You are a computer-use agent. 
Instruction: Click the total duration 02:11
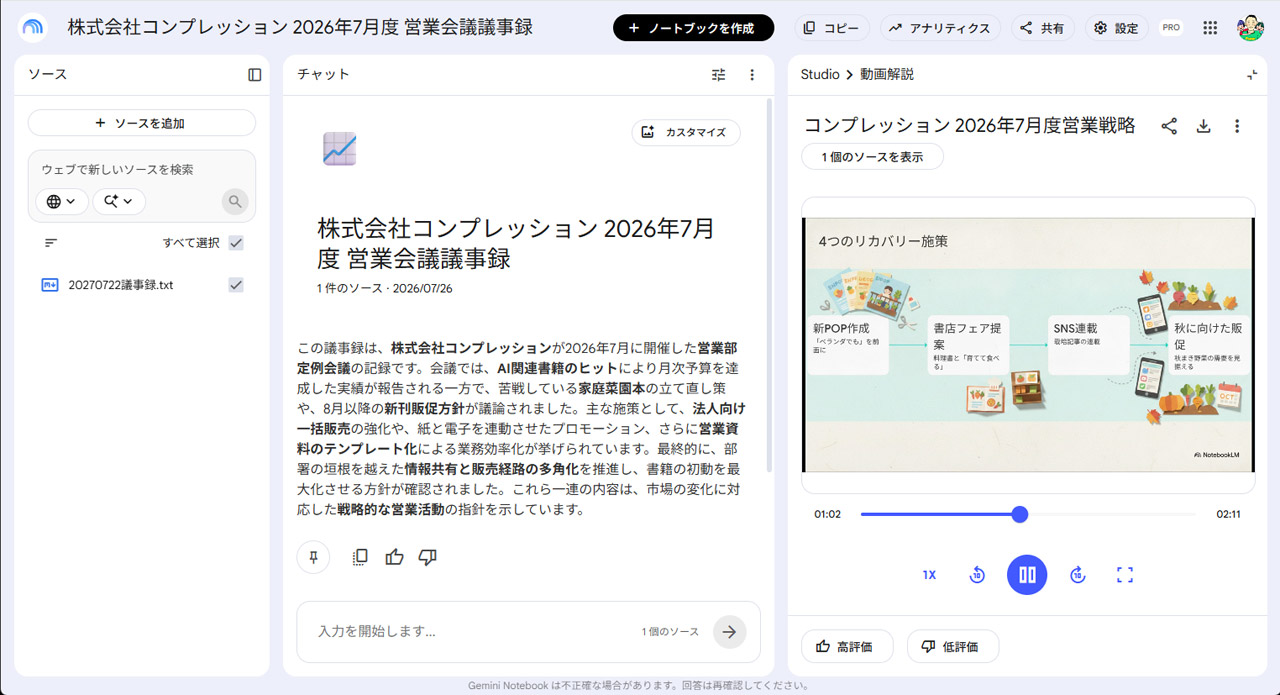pos(1228,514)
